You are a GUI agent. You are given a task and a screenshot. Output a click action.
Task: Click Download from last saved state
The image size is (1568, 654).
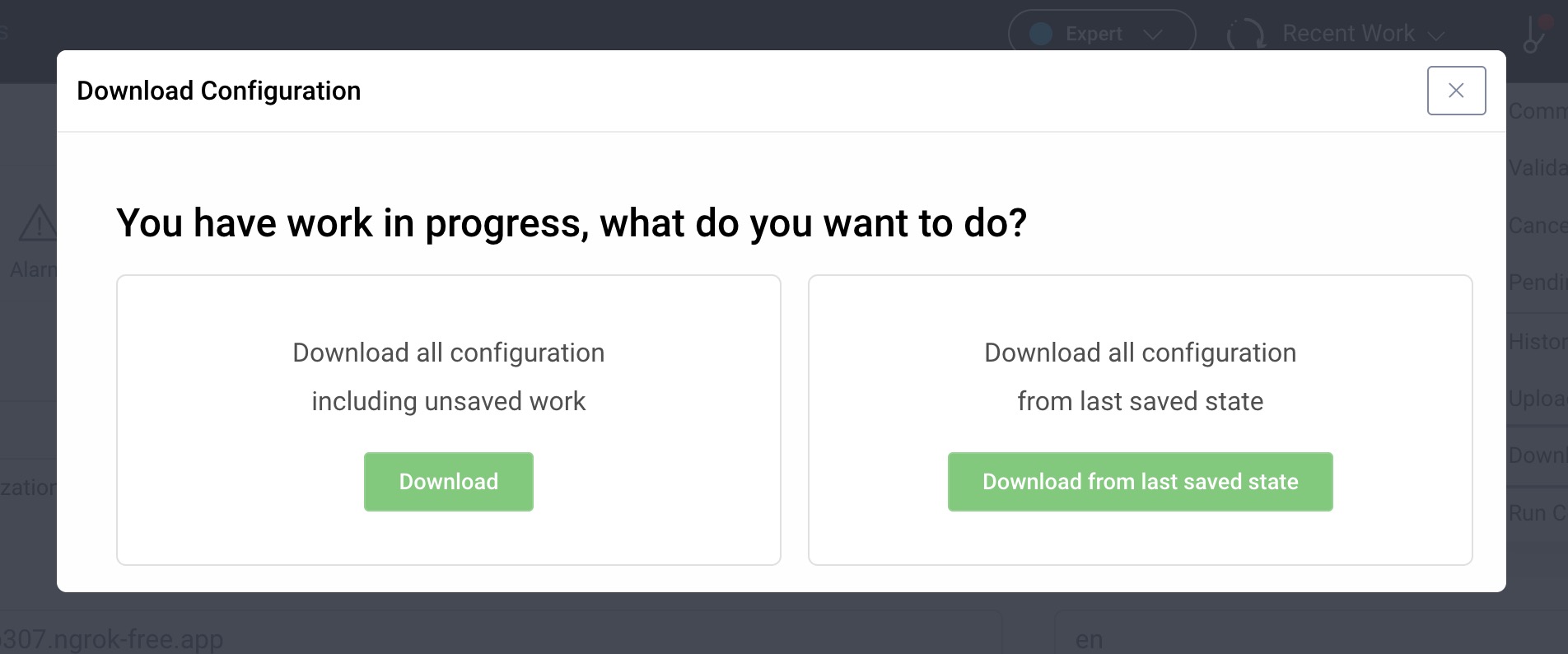1140,481
